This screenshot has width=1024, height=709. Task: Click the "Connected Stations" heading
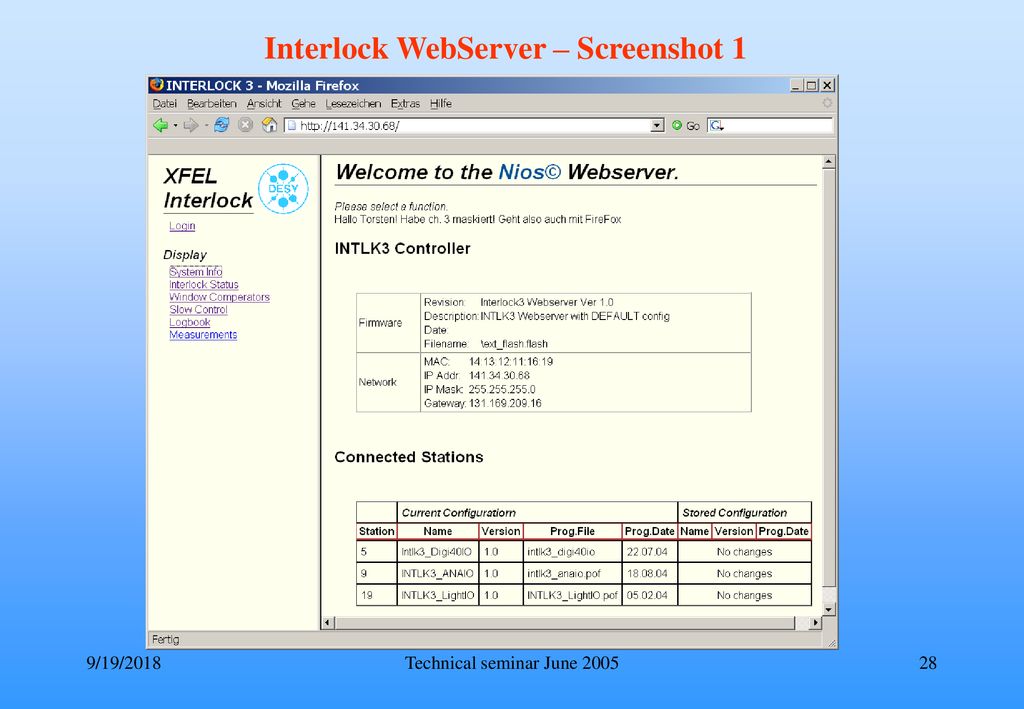(409, 457)
